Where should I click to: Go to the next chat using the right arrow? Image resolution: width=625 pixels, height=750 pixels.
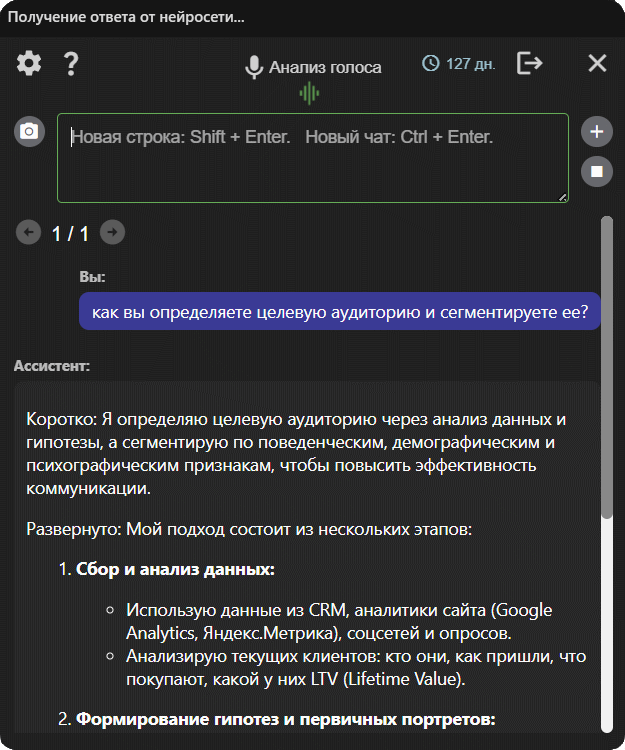pyautogui.click(x=112, y=232)
